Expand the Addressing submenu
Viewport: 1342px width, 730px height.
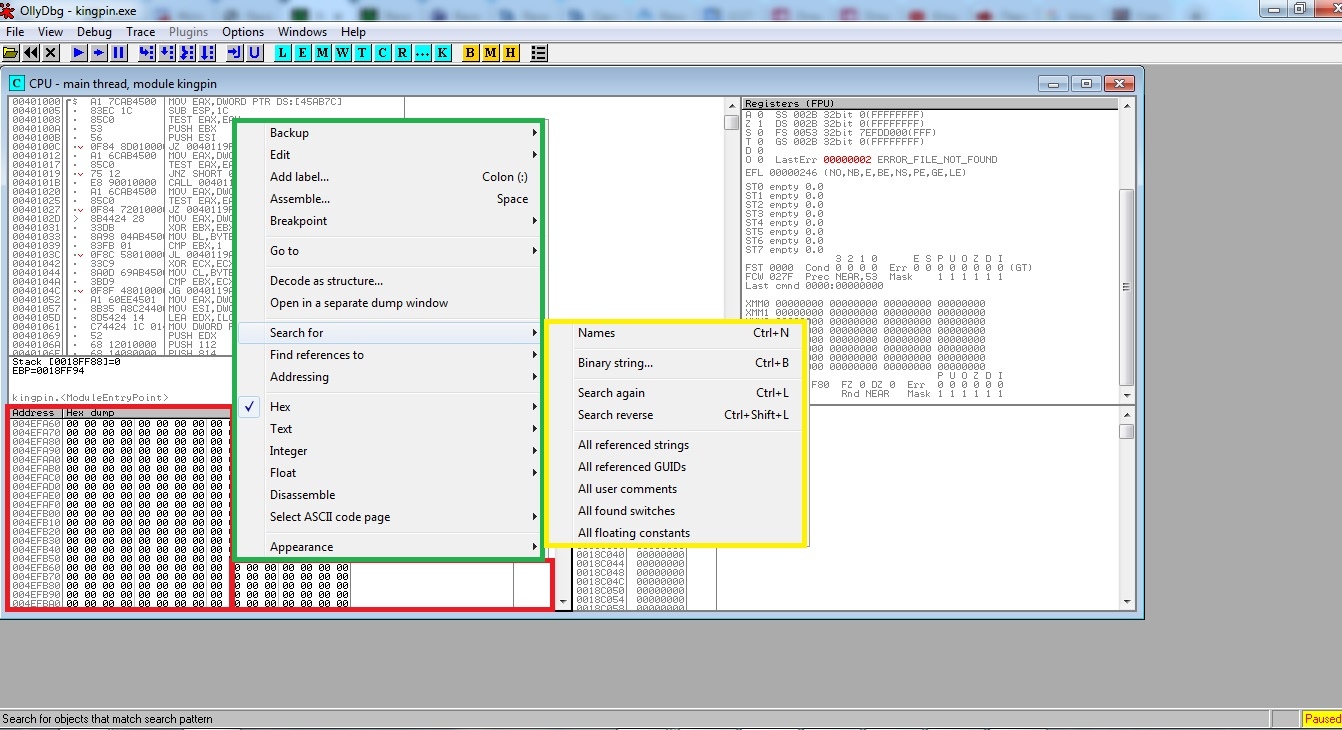(389, 377)
